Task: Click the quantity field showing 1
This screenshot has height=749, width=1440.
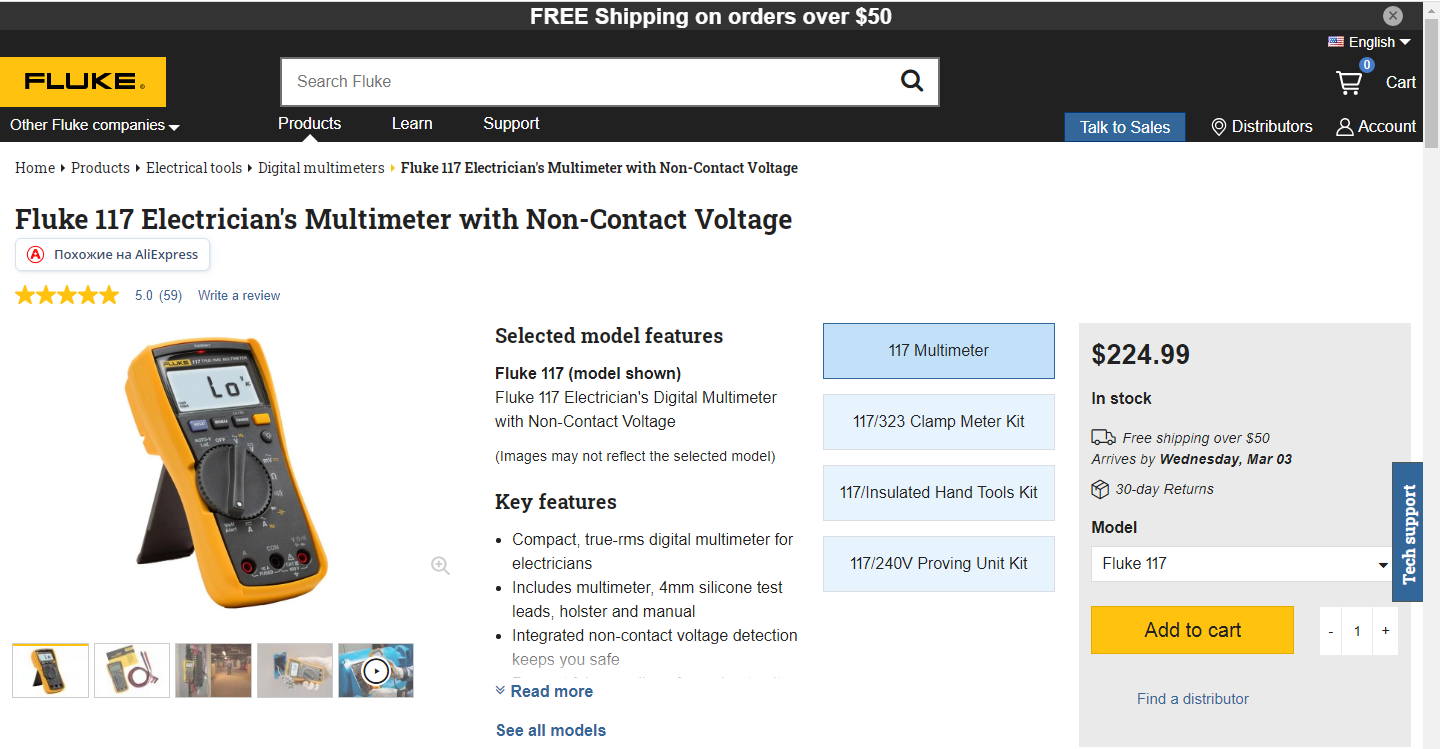Action: click(1358, 631)
